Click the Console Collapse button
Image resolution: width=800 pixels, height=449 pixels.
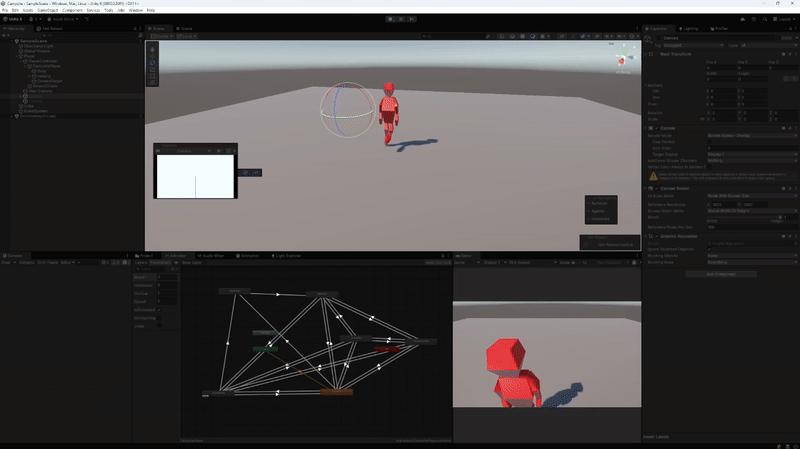[x=27, y=263]
